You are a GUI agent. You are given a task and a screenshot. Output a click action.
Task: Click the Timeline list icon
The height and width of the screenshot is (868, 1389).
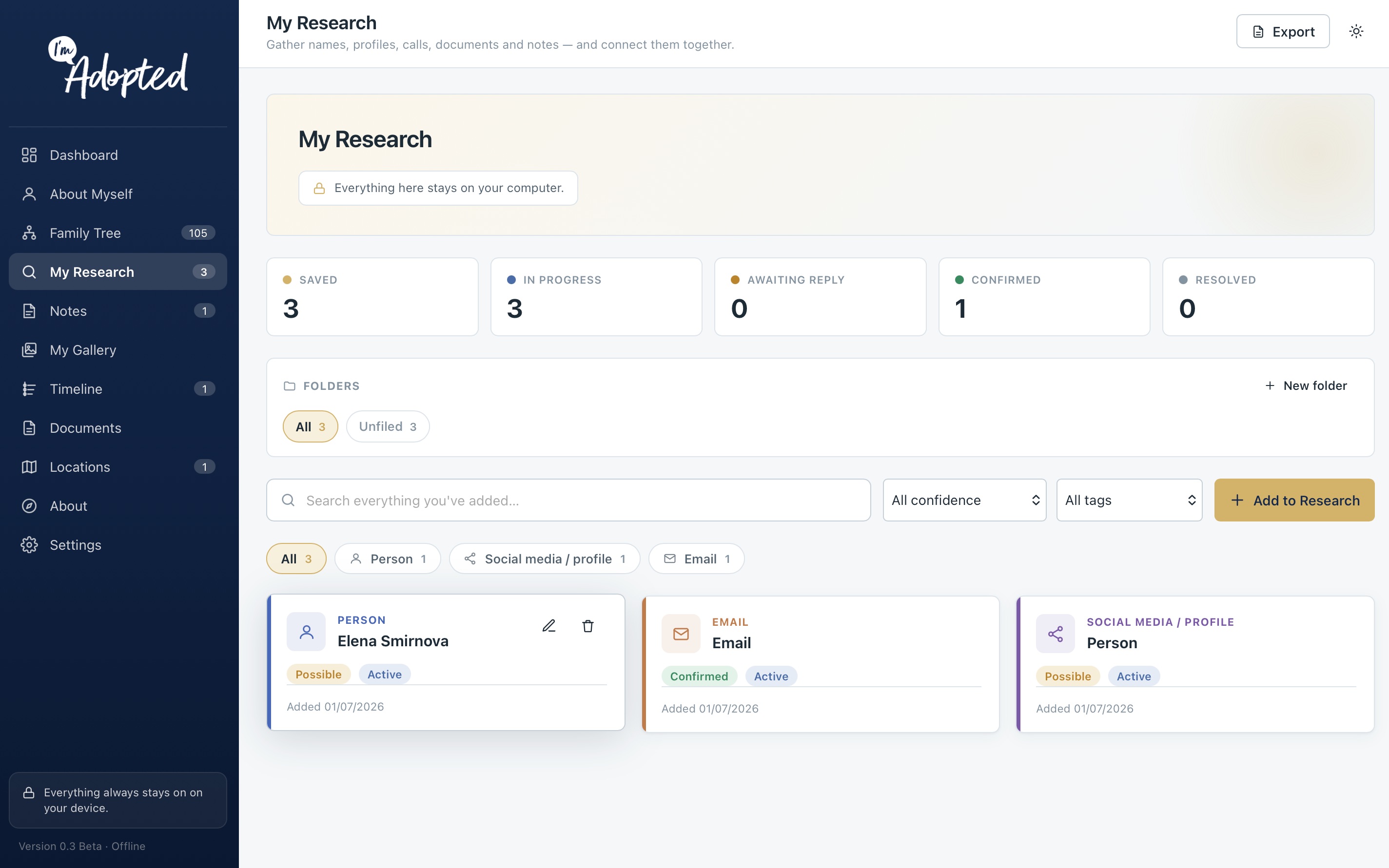[29, 389]
